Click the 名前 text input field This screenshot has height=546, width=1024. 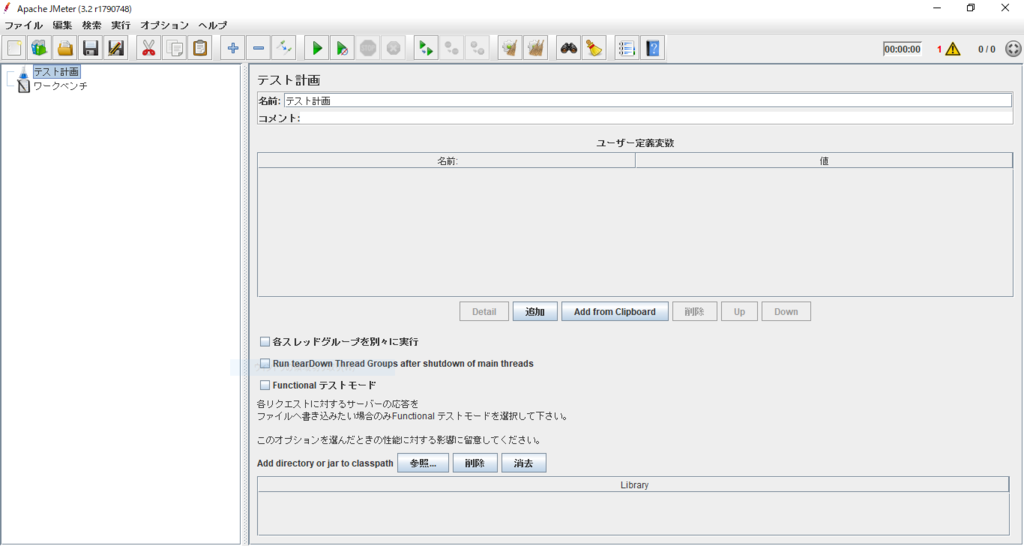648,101
